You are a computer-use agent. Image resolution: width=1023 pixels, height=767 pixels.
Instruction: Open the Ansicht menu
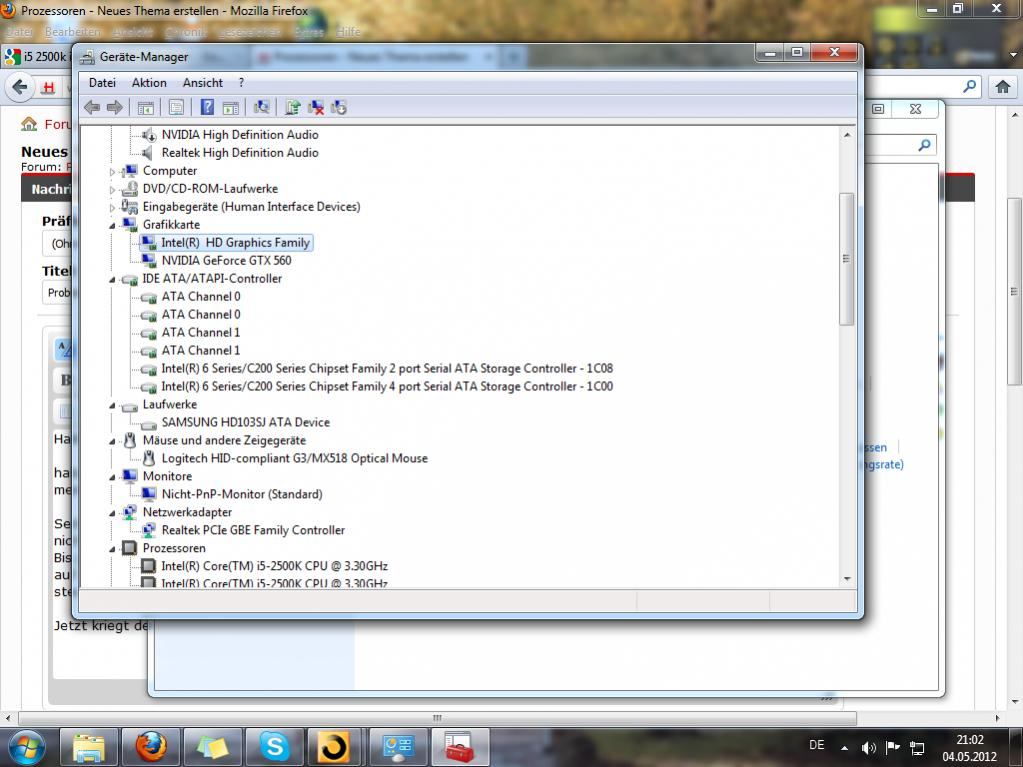(202, 83)
